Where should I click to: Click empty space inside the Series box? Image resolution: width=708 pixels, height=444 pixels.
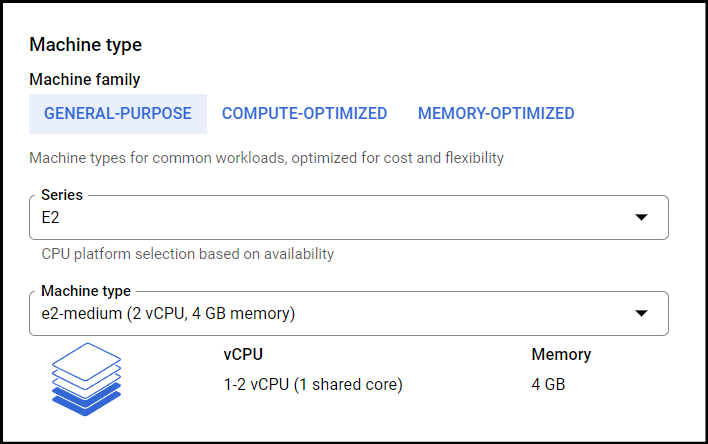pos(343,218)
